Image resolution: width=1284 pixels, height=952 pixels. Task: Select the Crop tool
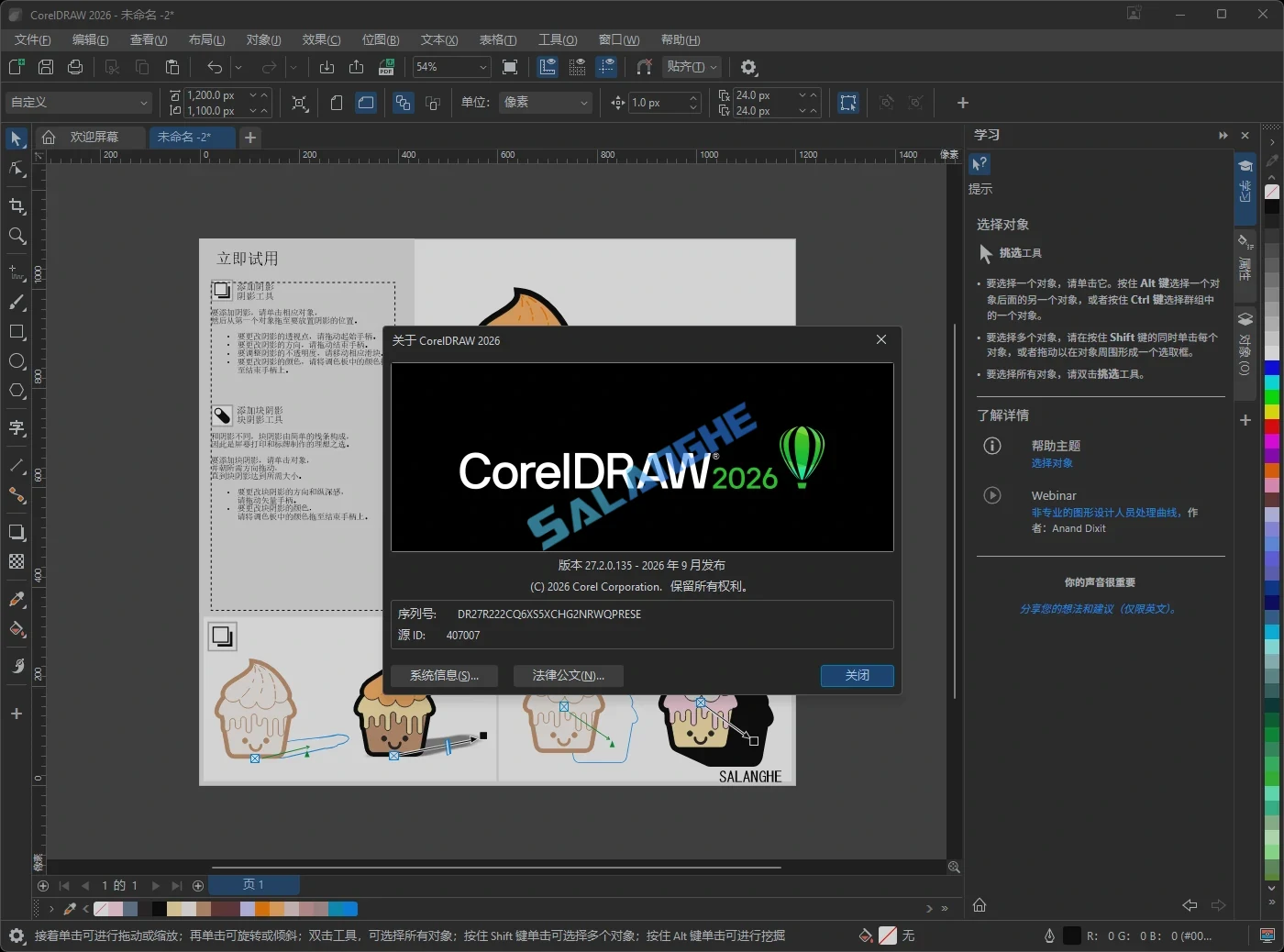click(x=17, y=206)
